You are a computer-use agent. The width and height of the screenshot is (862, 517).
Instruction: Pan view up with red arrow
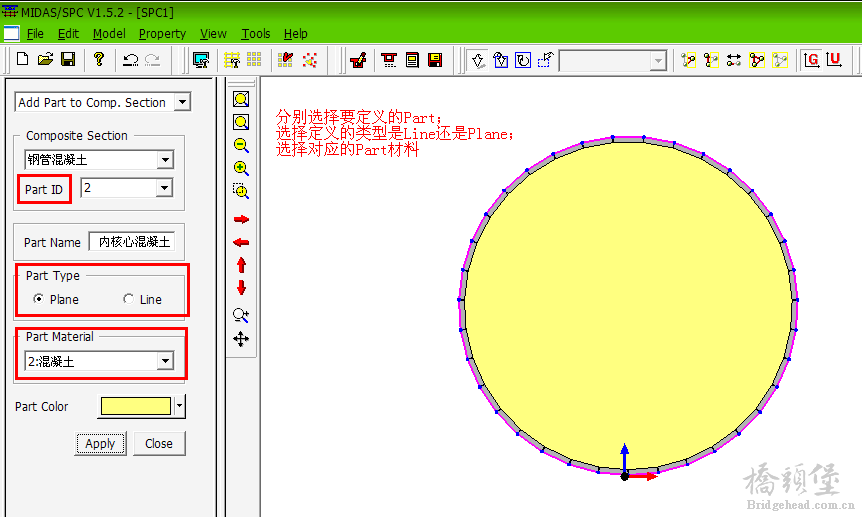click(241, 265)
